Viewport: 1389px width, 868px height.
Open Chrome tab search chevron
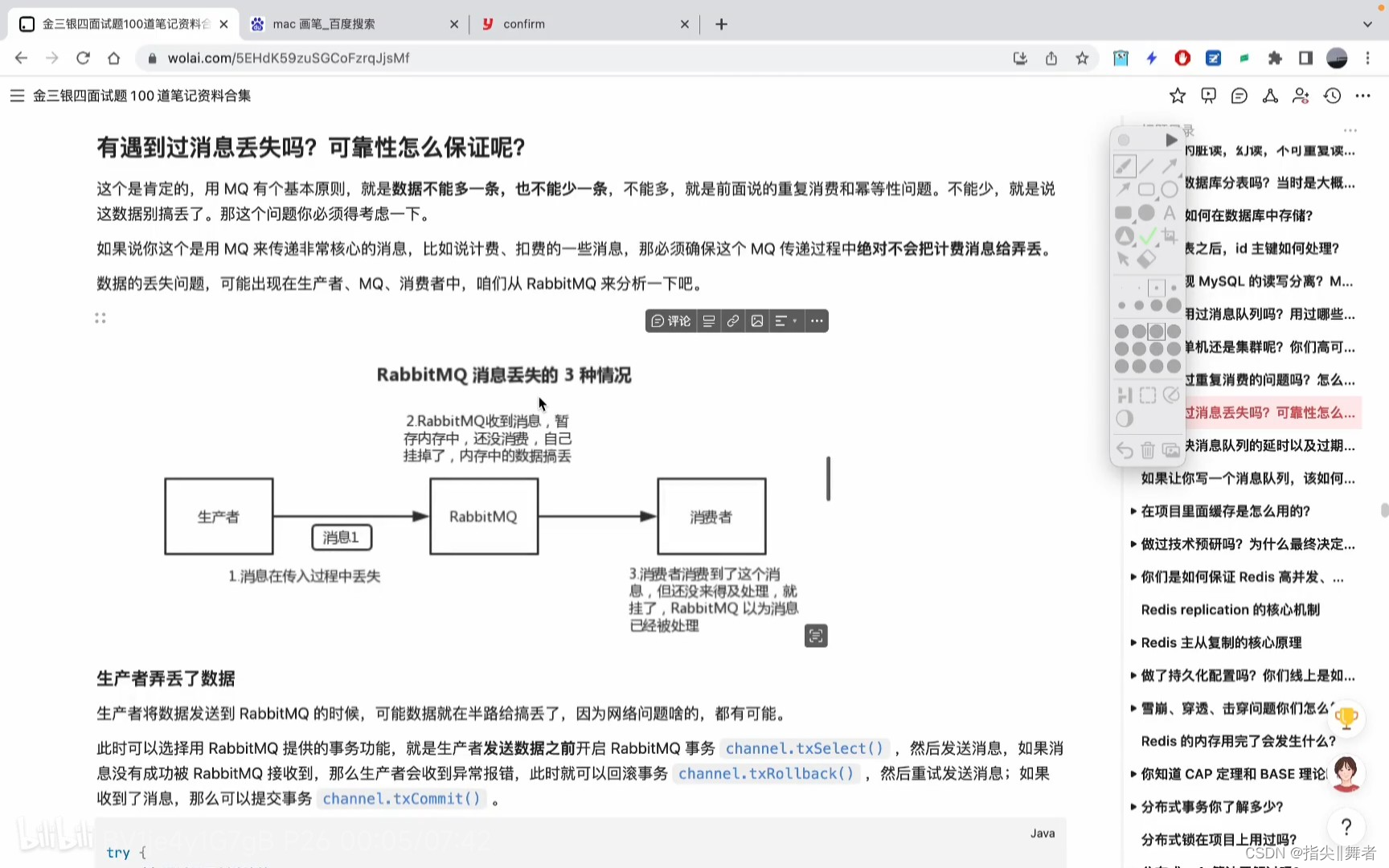tap(1367, 24)
